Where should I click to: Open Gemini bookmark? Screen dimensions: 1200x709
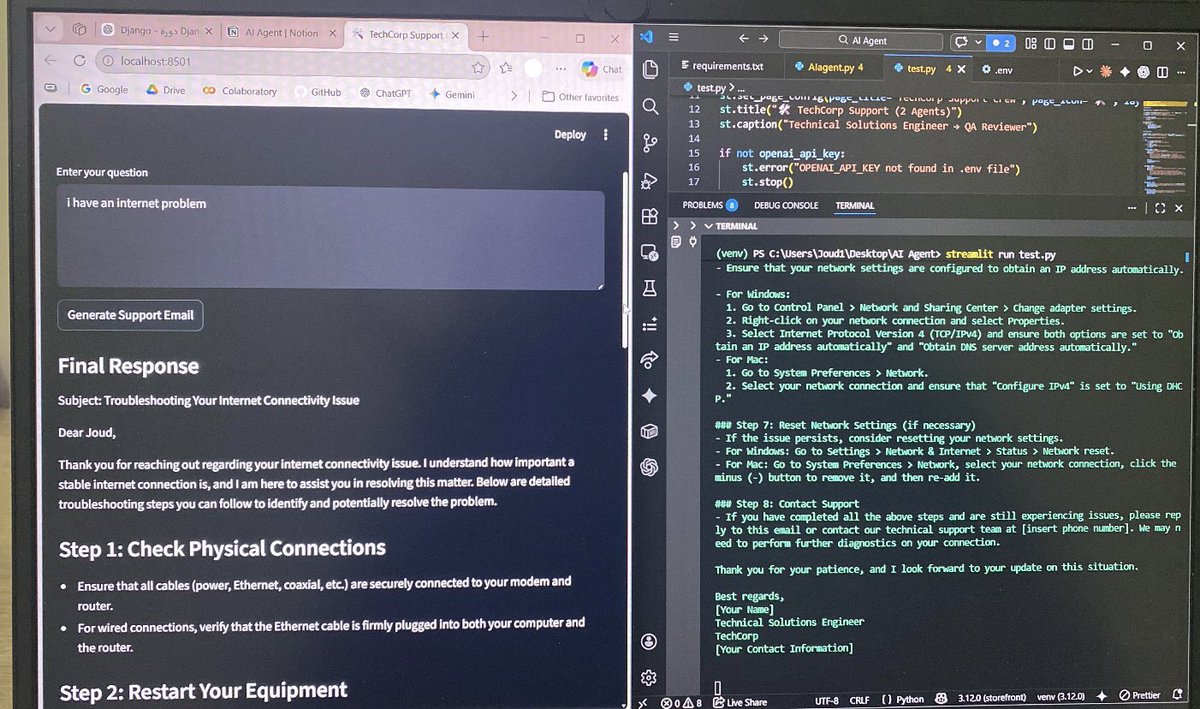coord(453,94)
